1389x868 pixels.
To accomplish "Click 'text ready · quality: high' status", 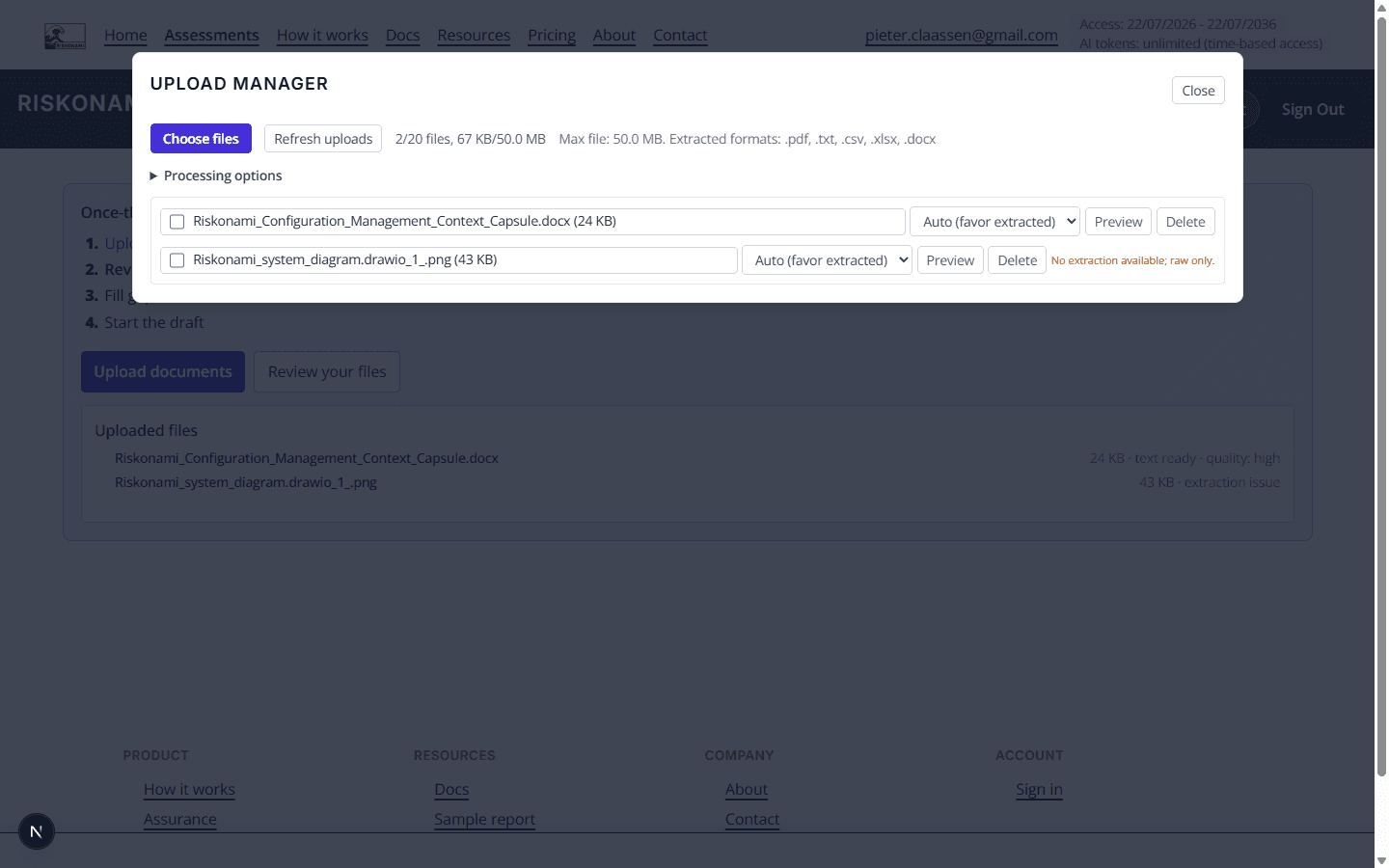I will [1208, 458].
